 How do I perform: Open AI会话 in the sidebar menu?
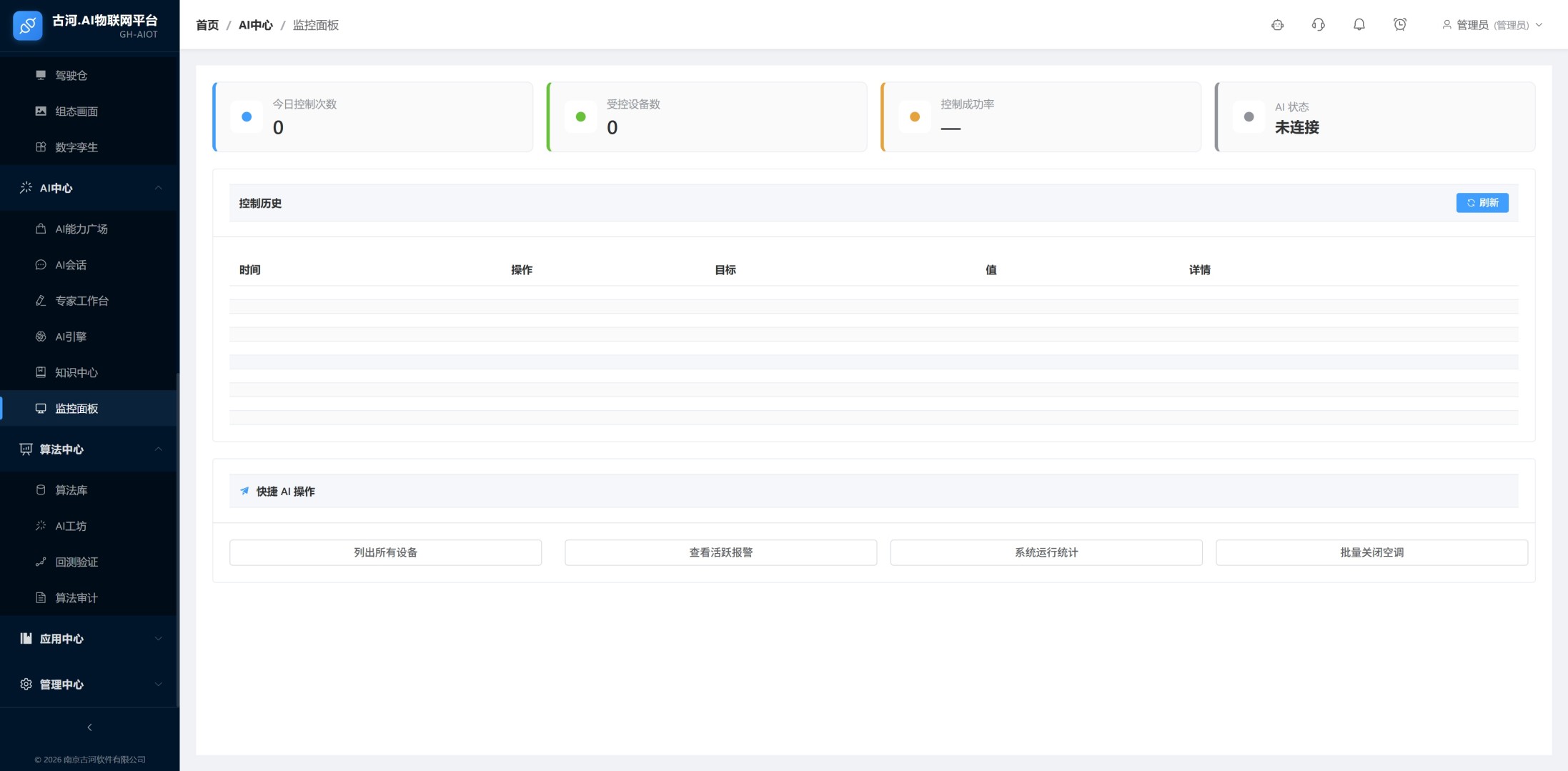71,265
